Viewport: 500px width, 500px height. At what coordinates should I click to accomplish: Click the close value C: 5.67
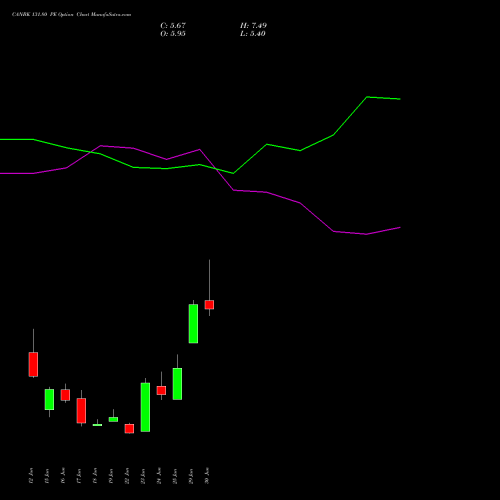pyautogui.click(x=173, y=26)
